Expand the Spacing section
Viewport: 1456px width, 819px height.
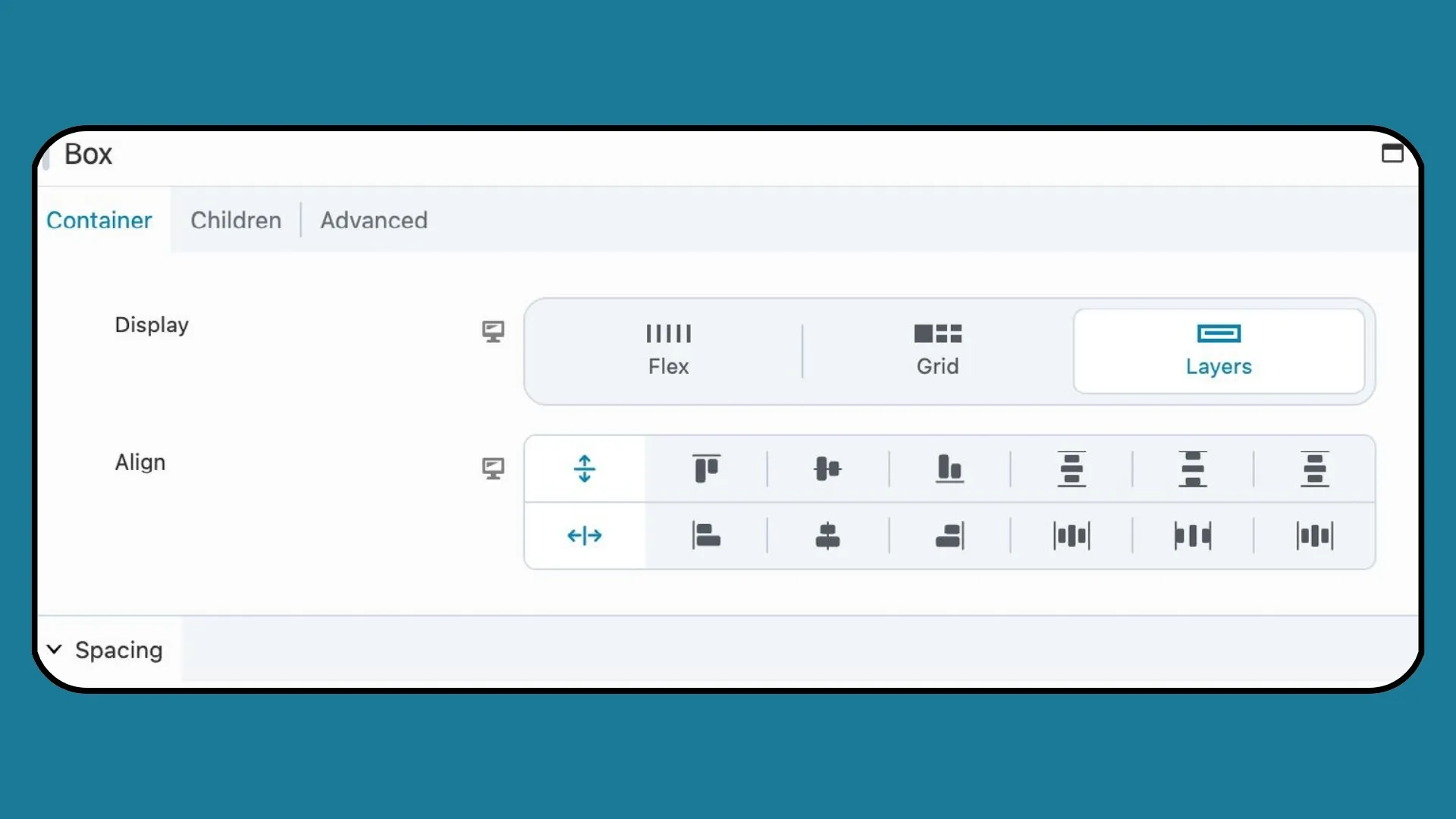pyautogui.click(x=54, y=649)
